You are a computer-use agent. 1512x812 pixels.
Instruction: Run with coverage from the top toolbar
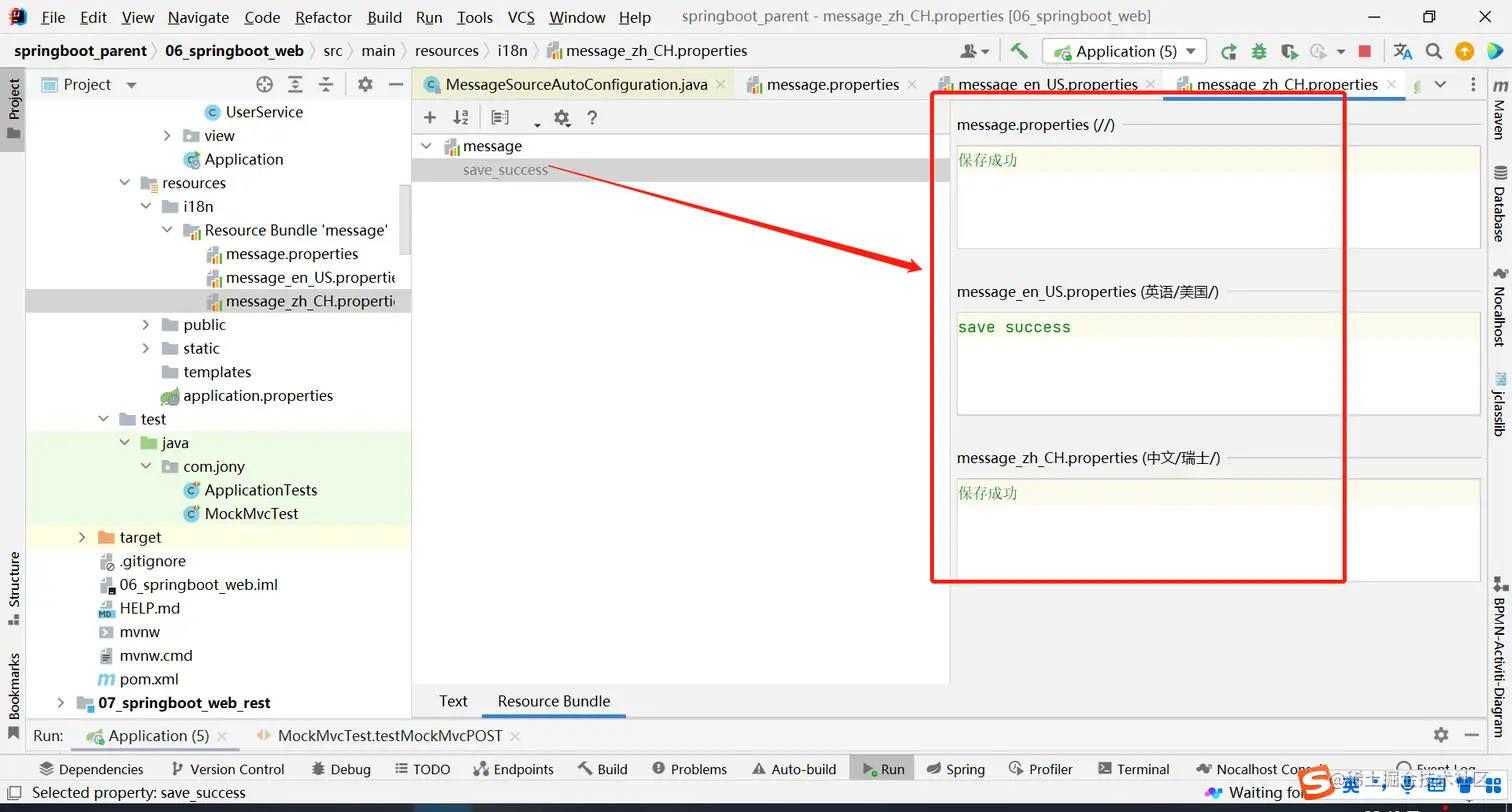tap(1289, 51)
